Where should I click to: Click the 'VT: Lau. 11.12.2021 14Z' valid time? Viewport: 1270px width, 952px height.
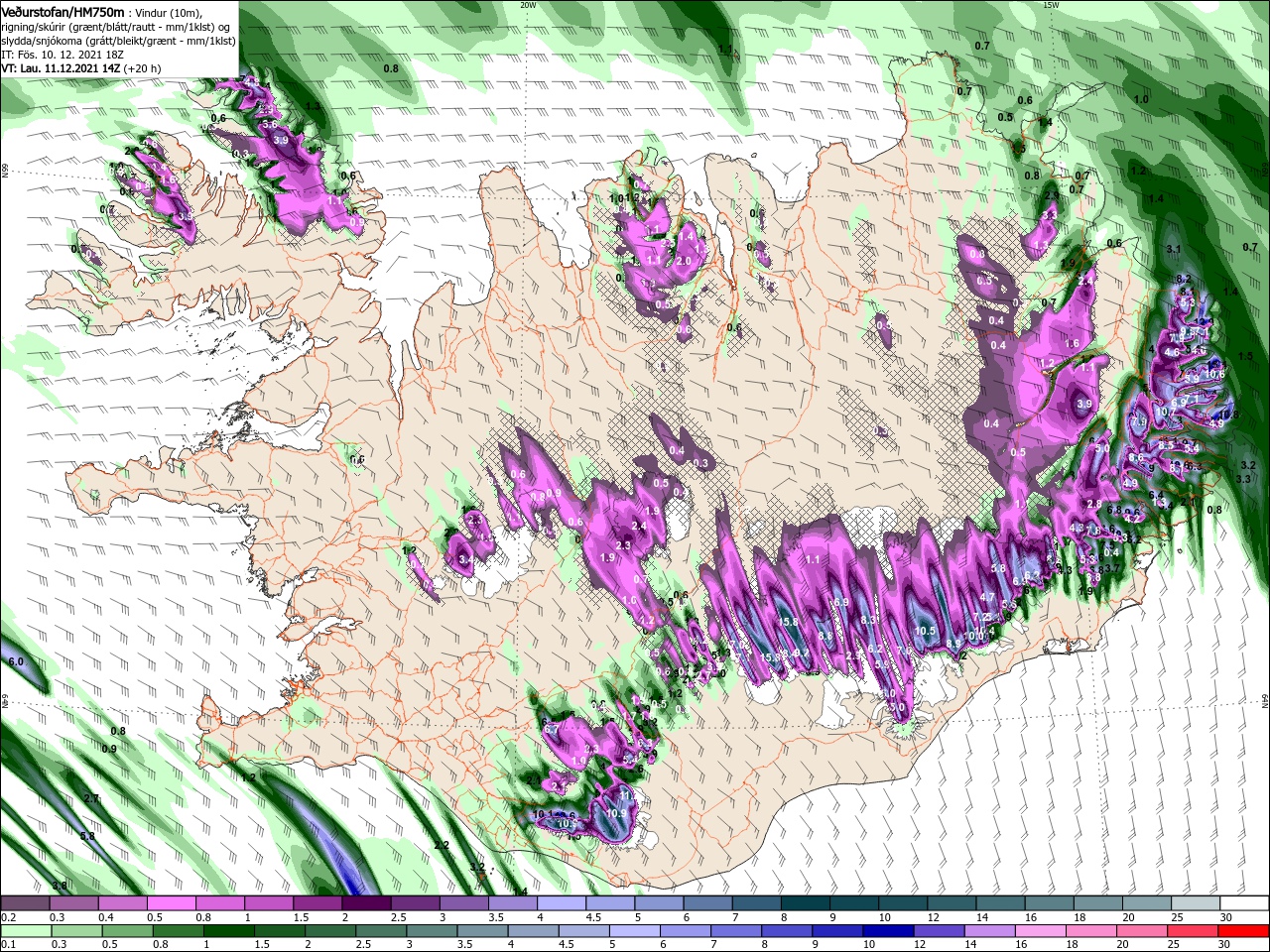(61, 68)
